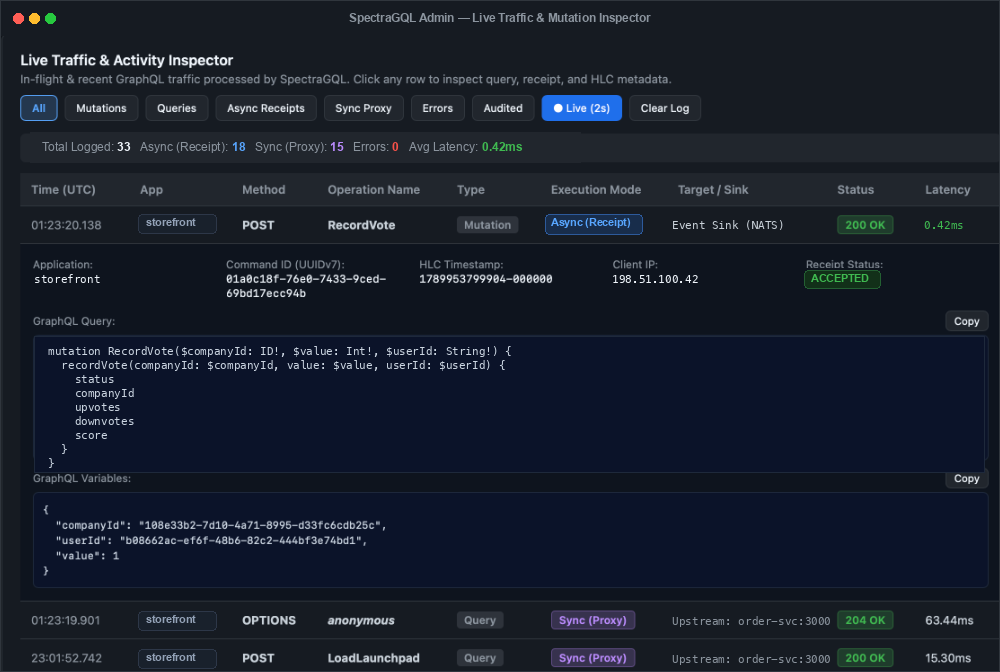The height and width of the screenshot is (672, 1000).
Task: Click the Upstream: order-svc:3000 in OPTIONS row
Action: click(x=751, y=621)
